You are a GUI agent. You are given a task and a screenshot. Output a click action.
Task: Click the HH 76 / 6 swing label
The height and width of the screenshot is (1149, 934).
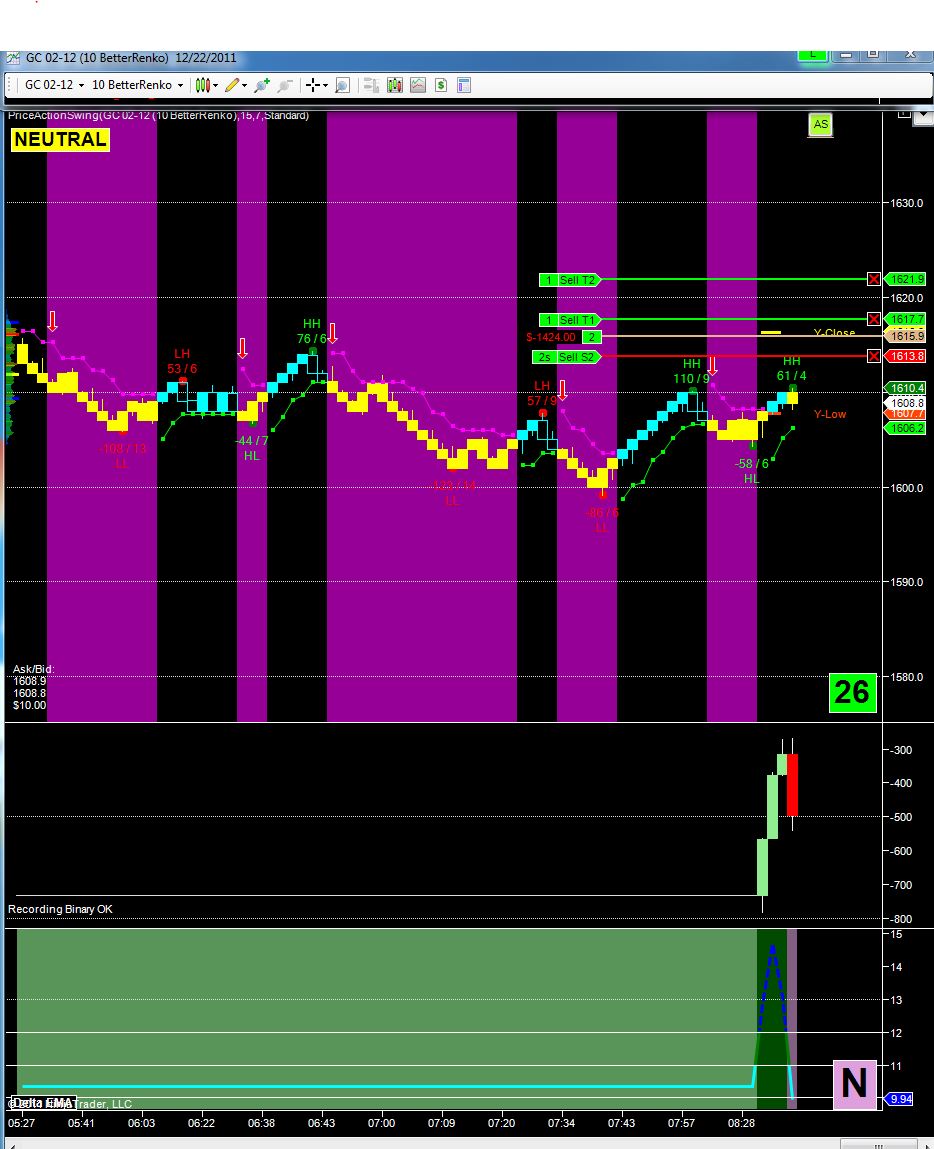[311, 331]
